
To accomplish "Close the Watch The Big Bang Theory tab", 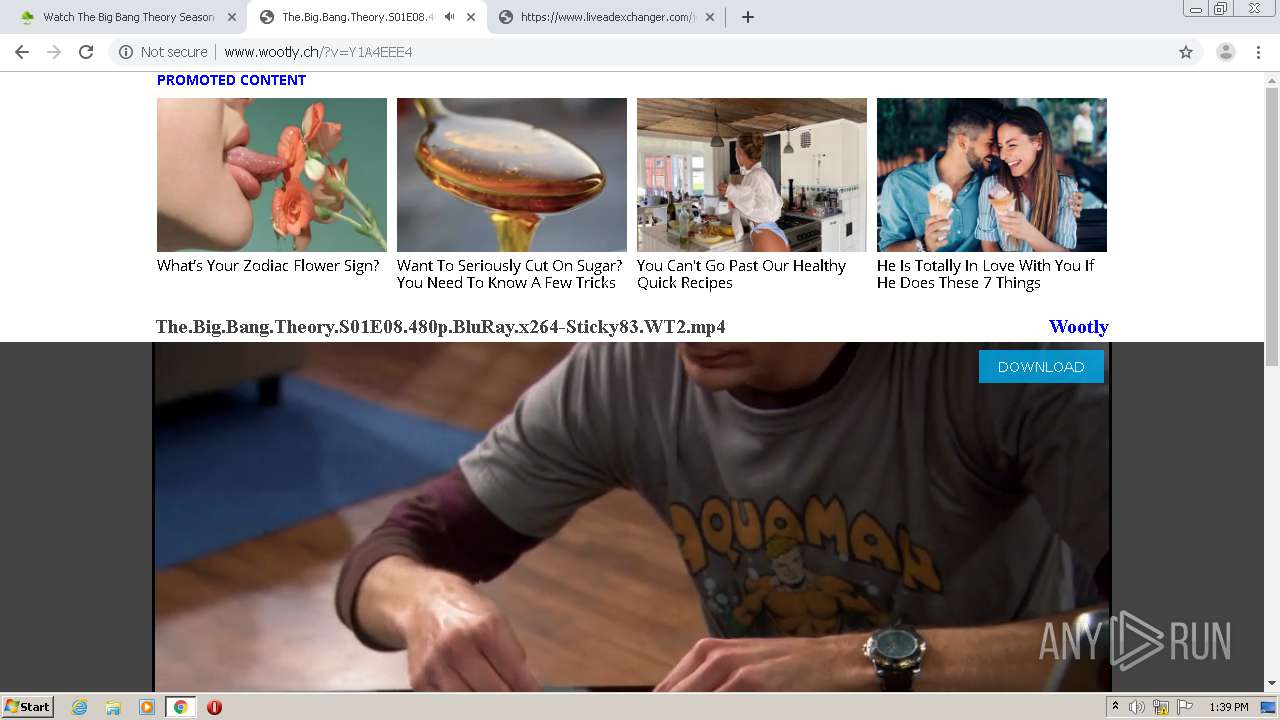I will click(232, 17).
